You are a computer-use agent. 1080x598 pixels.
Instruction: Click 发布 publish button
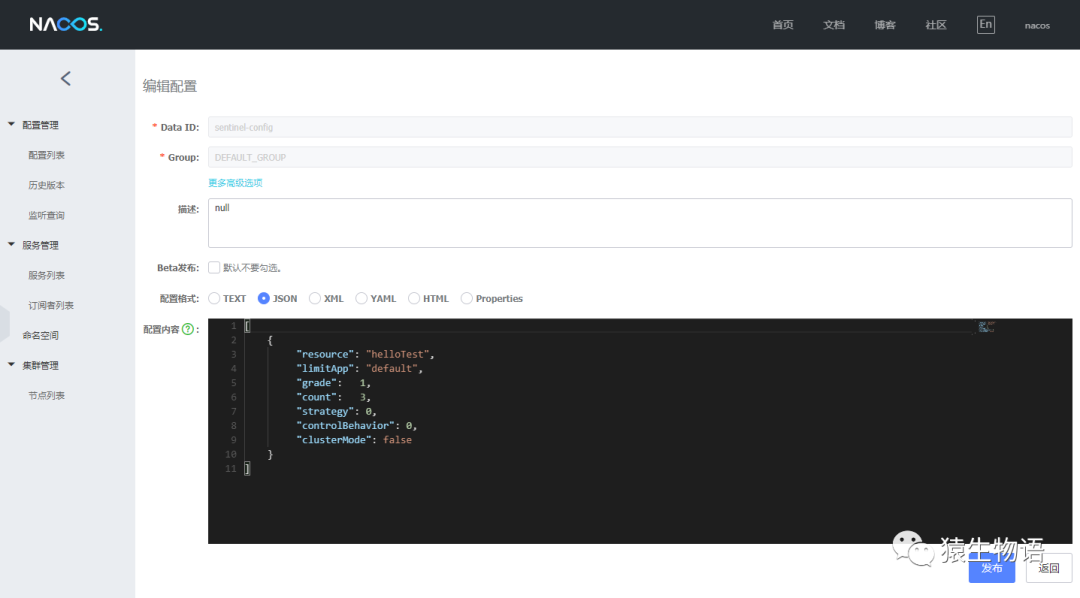tap(992, 568)
